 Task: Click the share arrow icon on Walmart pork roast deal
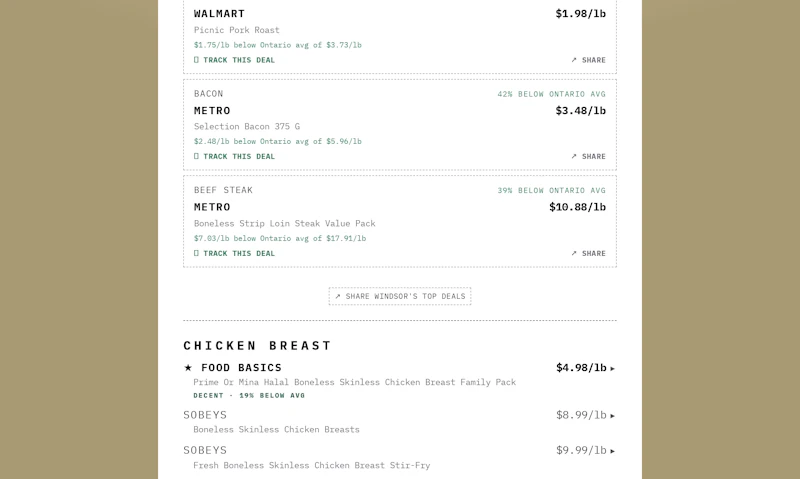pyautogui.click(x=574, y=60)
